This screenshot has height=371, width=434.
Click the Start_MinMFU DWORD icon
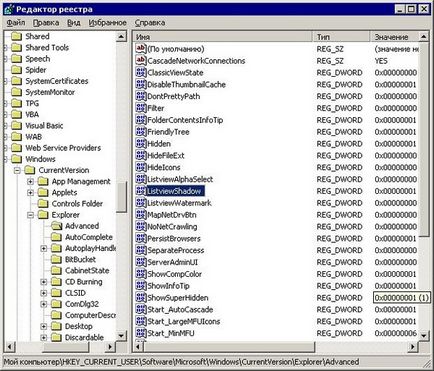(141, 333)
